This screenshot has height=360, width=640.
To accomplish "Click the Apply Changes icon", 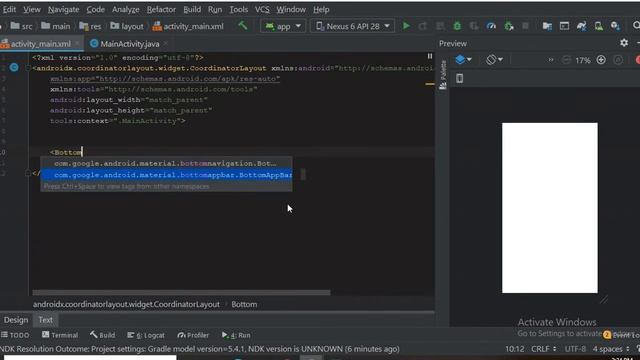I will tap(423, 26).
